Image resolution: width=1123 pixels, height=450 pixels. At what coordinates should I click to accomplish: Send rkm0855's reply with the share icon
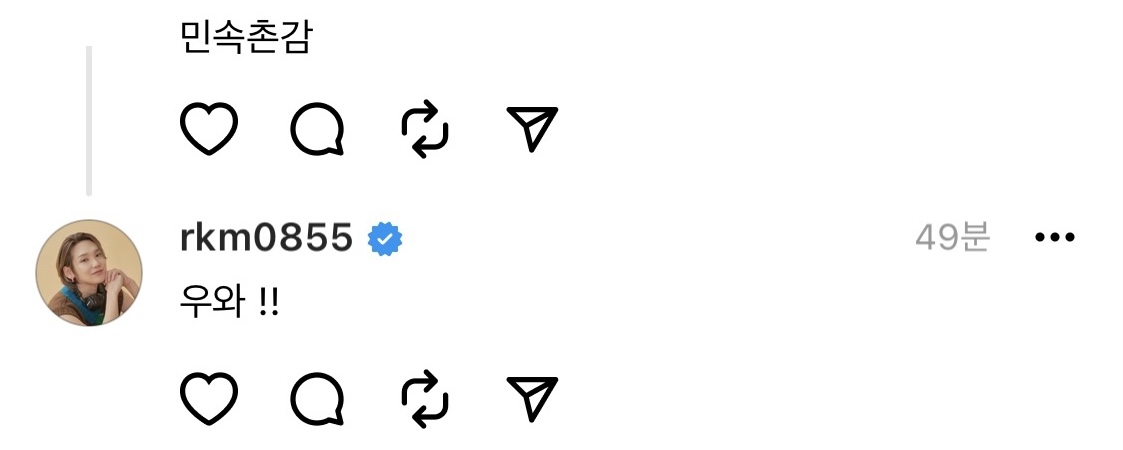coord(532,400)
